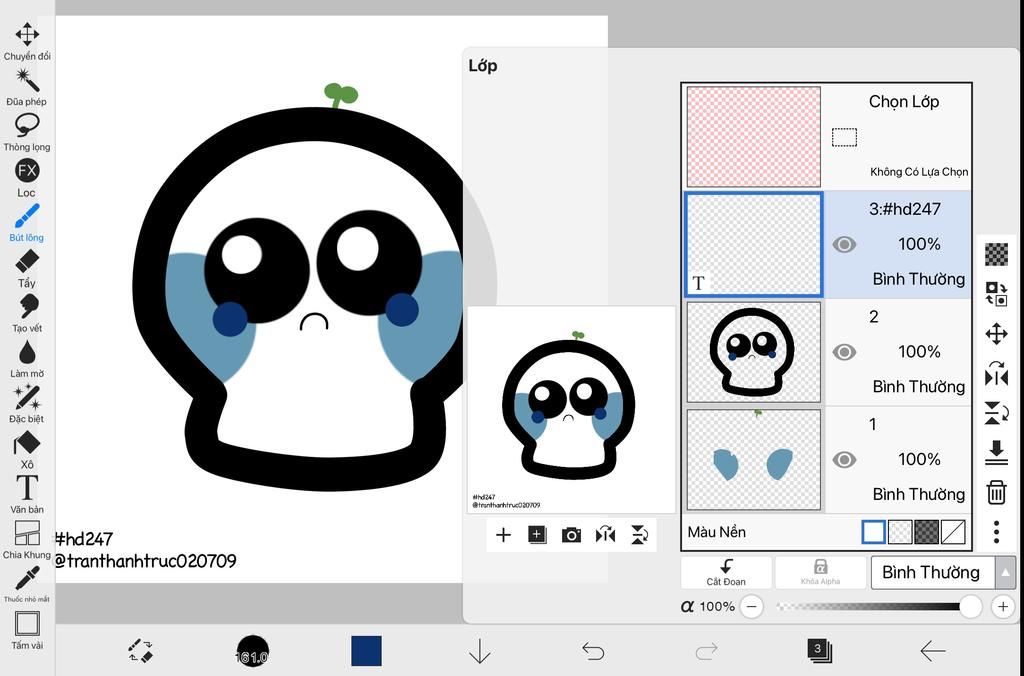Hide layer 1 via eye icon
Image resolution: width=1024 pixels, height=676 pixels.
pyautogui.click(x=844, y=460)
